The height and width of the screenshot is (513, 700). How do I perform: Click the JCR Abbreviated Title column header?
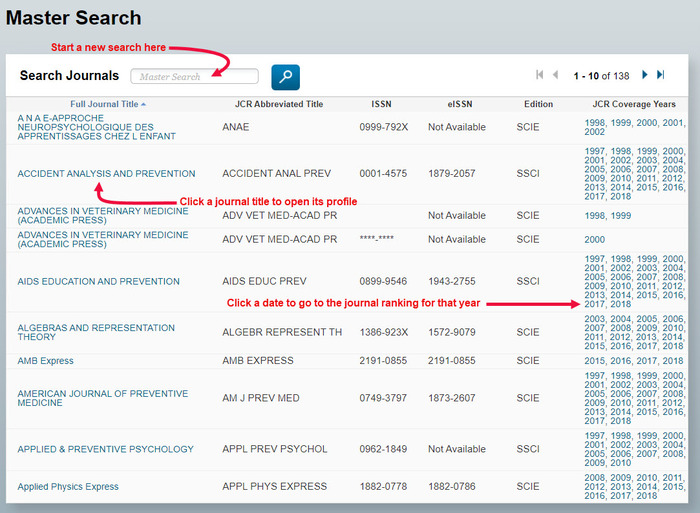(278, 104)
